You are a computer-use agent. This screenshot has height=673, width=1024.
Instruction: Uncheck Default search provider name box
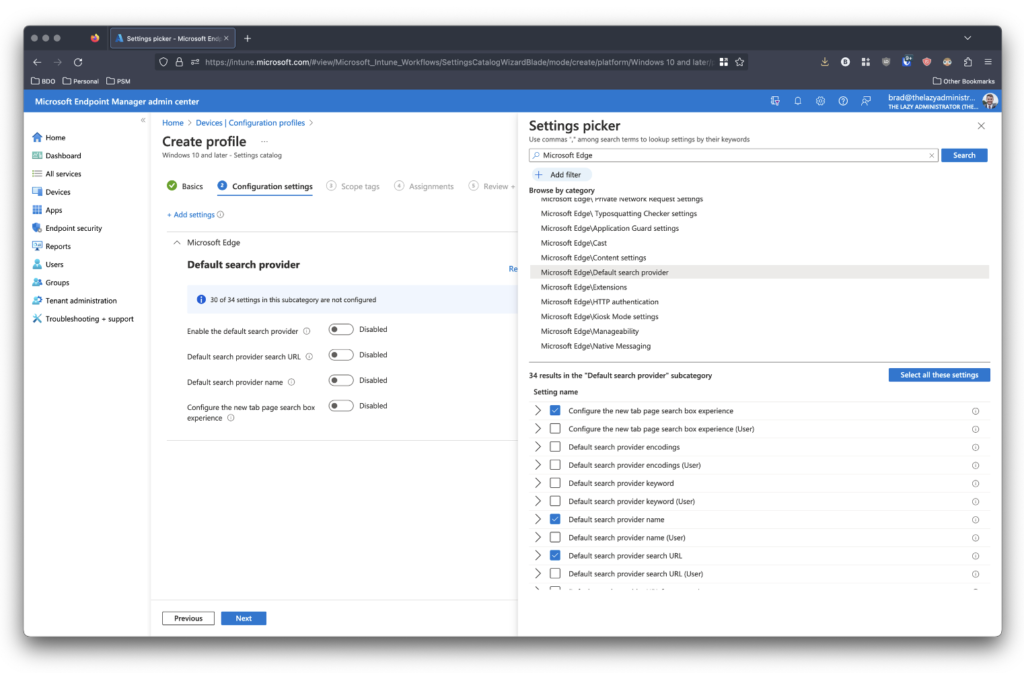click(x=555, y=520)
